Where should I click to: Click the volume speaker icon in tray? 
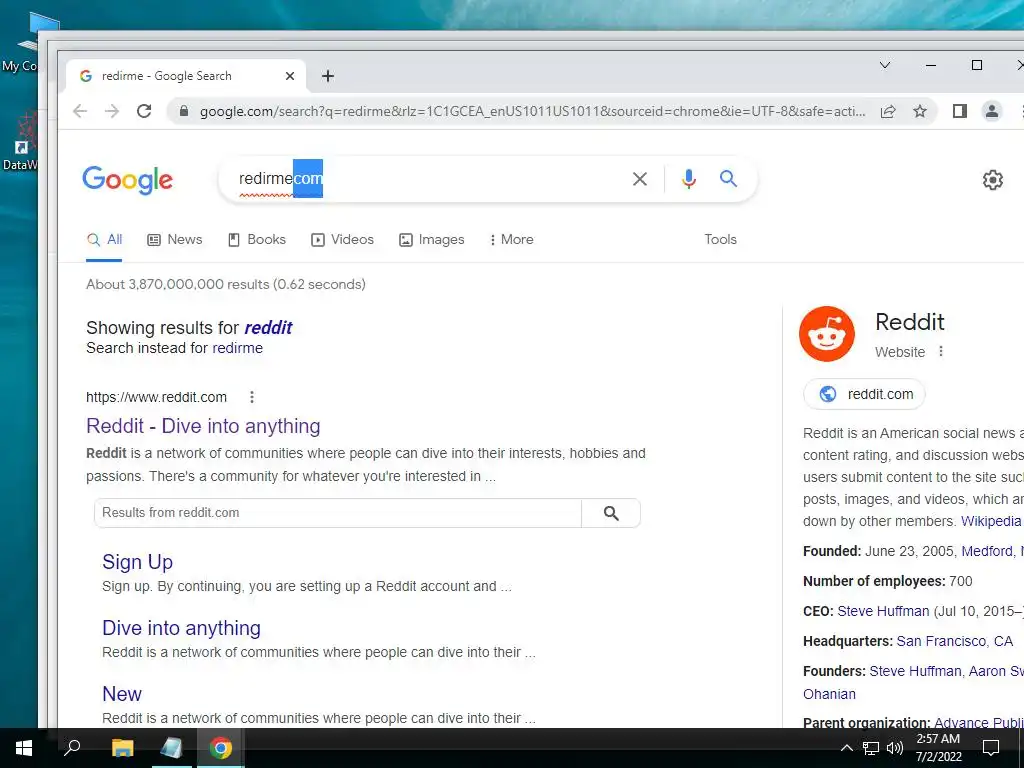[x=895, y=748]
